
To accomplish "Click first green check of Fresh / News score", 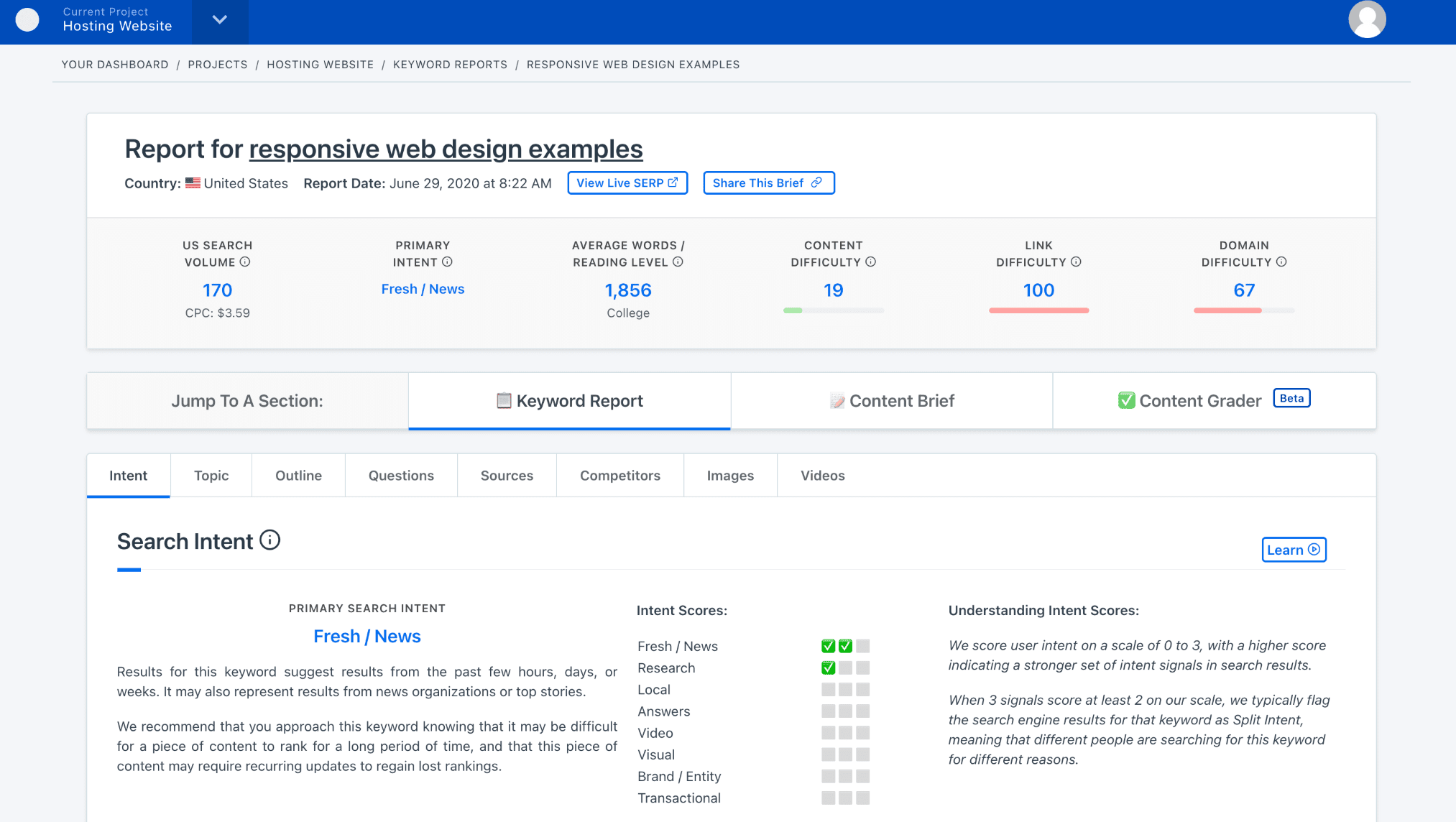I will pos(828,646).
